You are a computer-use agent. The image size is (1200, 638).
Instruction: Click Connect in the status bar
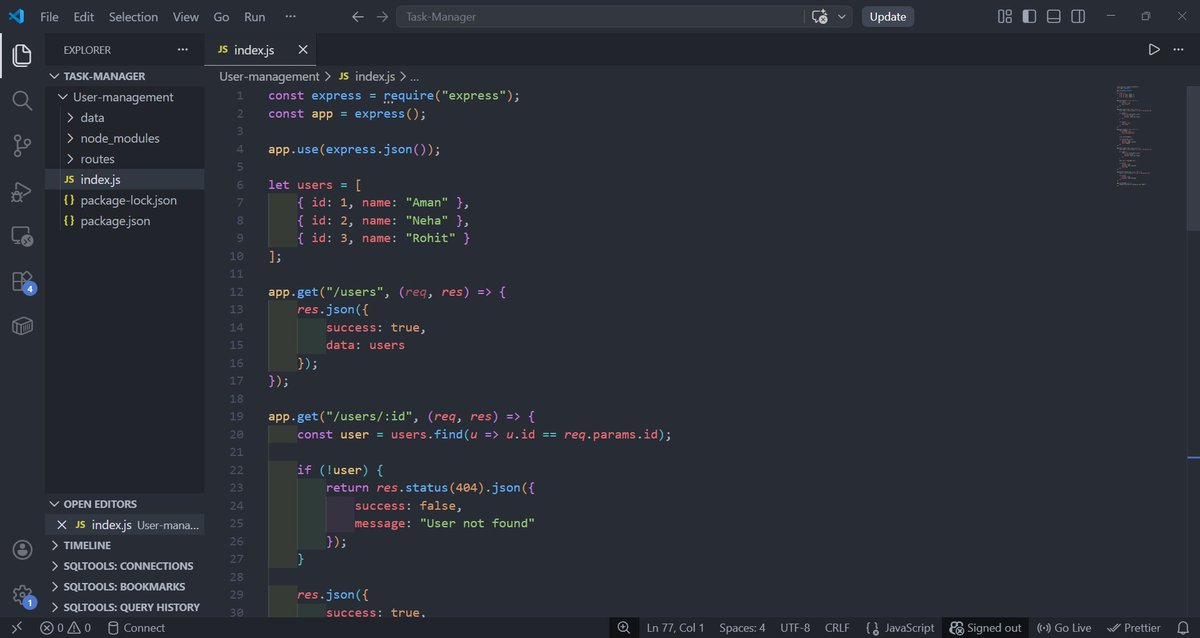[135, 628]
